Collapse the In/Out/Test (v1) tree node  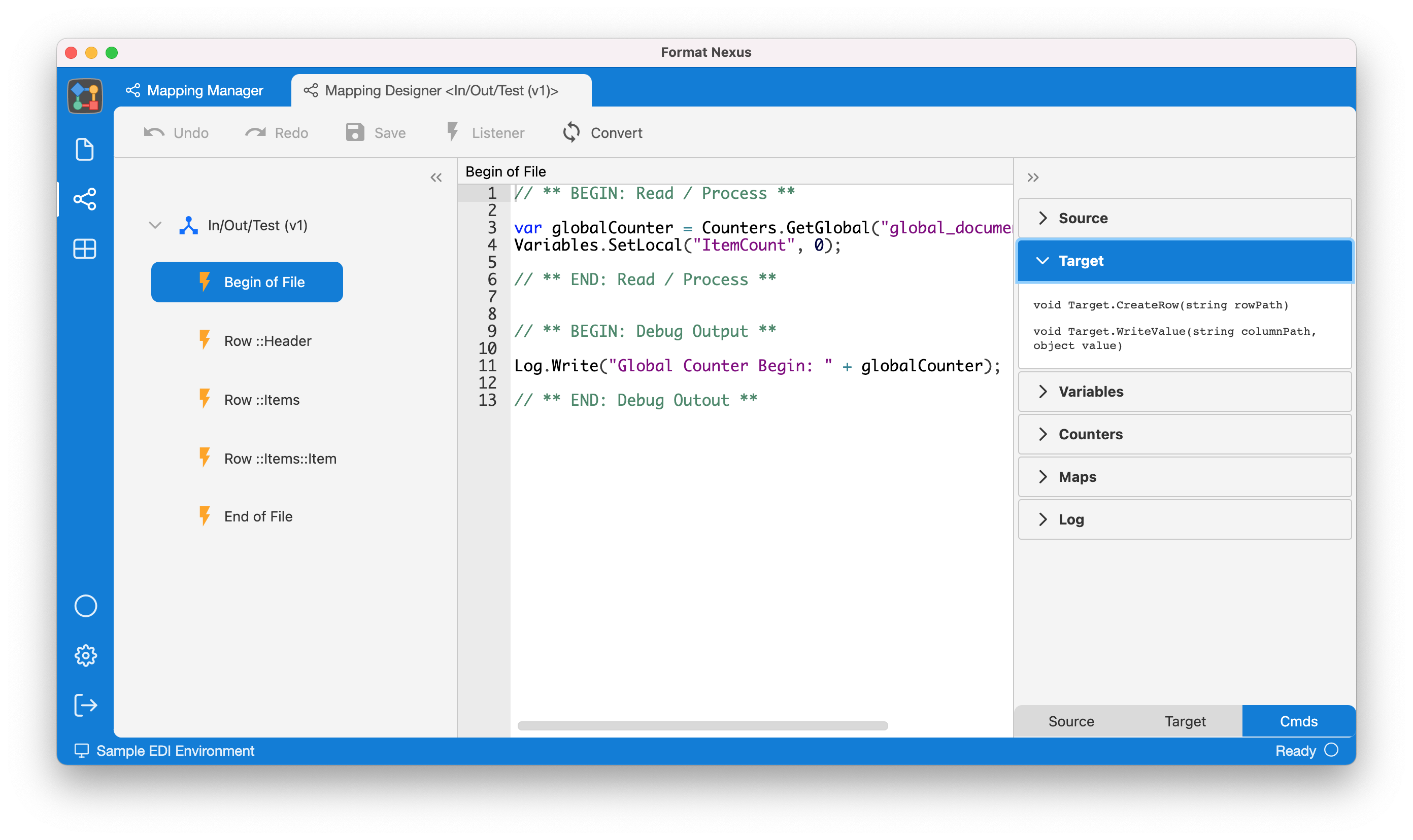point(155,225)
